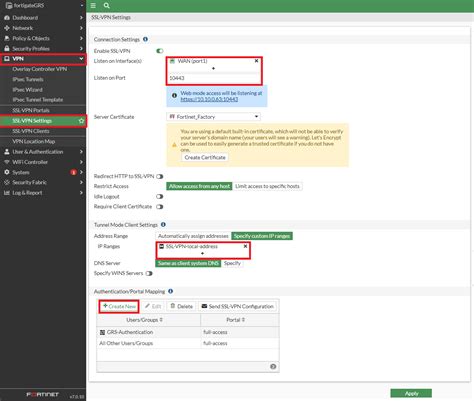Click the round icon at table bottom right

point(273,367)
